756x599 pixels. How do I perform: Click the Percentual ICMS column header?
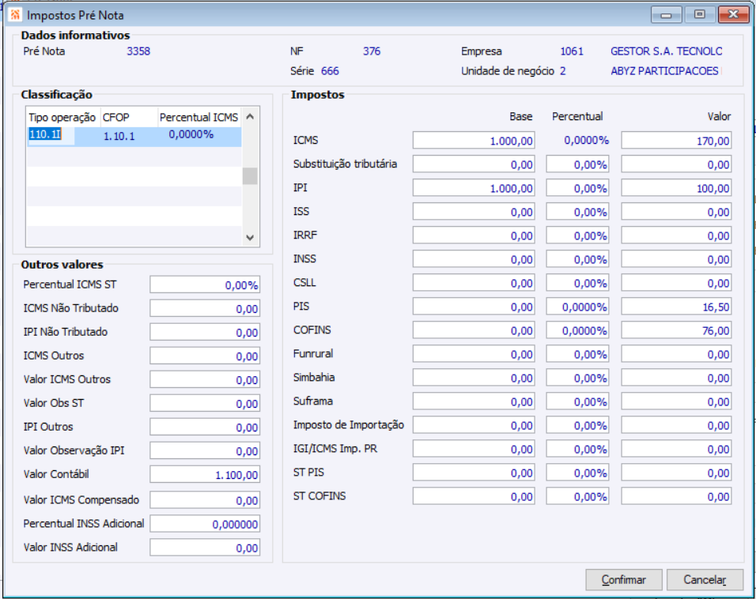click(199, 117)
